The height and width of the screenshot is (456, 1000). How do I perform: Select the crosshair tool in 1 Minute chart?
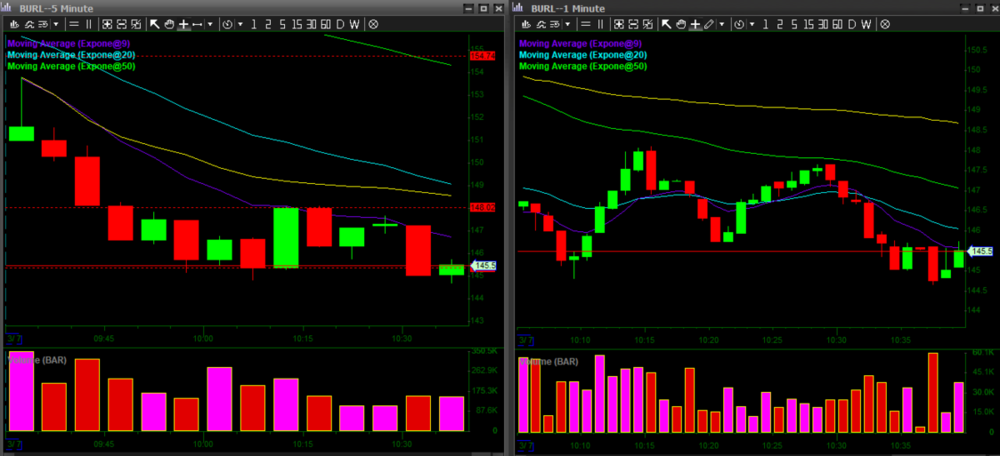click(695, 23)
